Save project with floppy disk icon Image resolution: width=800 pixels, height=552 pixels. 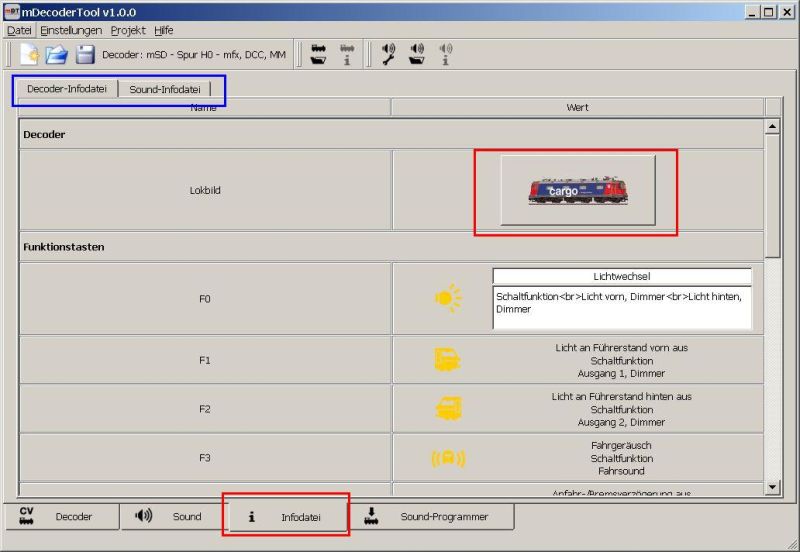click(85, 55)
